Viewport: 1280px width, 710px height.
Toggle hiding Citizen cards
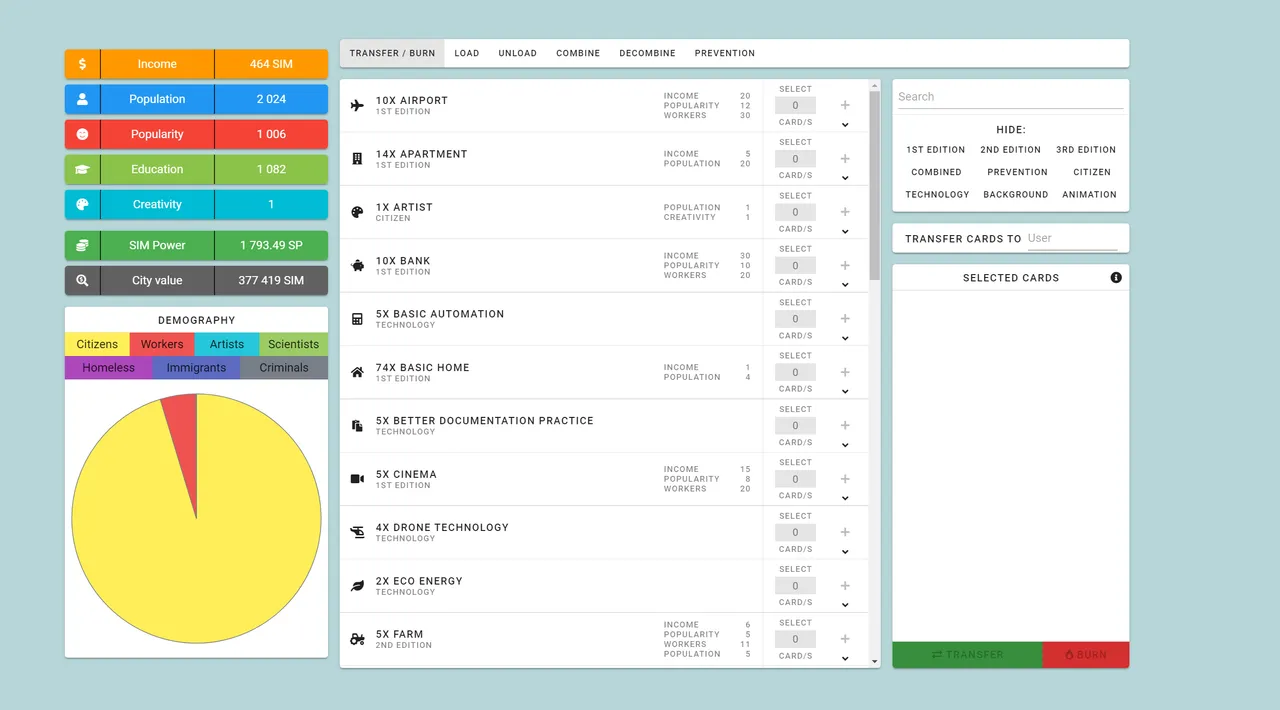[1092, 172]
